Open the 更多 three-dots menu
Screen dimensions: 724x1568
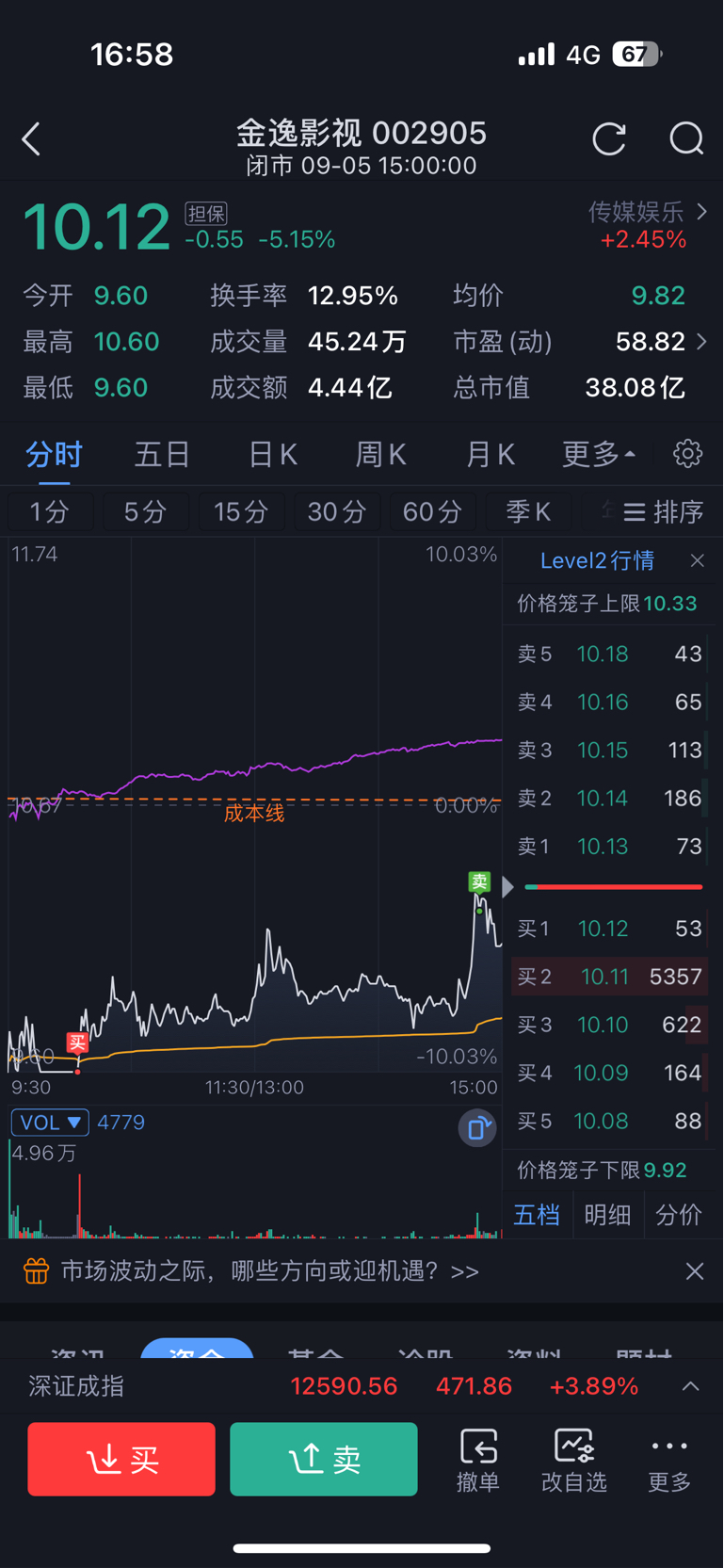tap(669, 1460)
